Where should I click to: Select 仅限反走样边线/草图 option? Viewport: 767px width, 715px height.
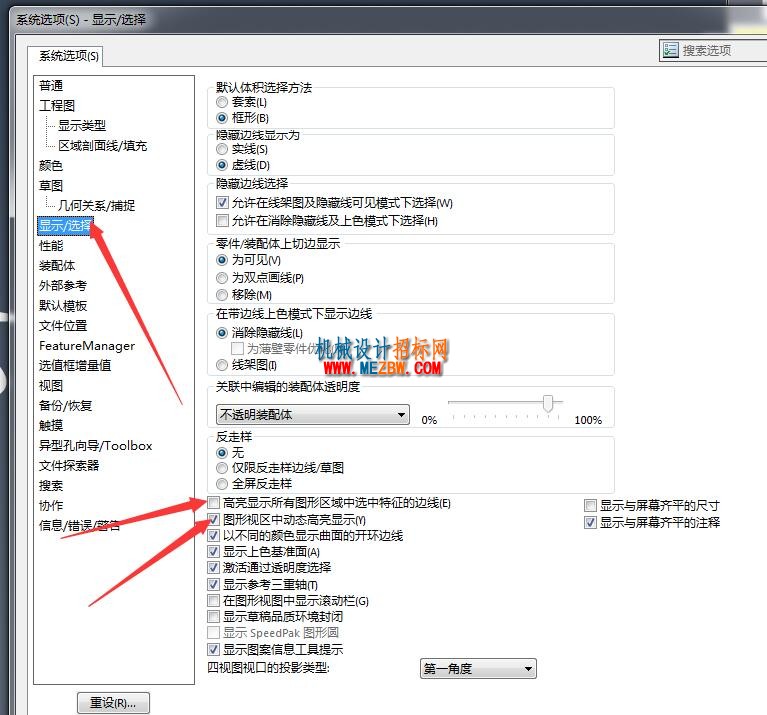[x=222, y=468]
